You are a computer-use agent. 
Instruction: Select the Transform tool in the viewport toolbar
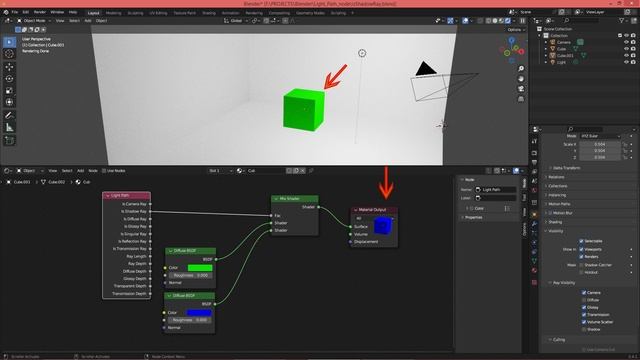(9, 102)
